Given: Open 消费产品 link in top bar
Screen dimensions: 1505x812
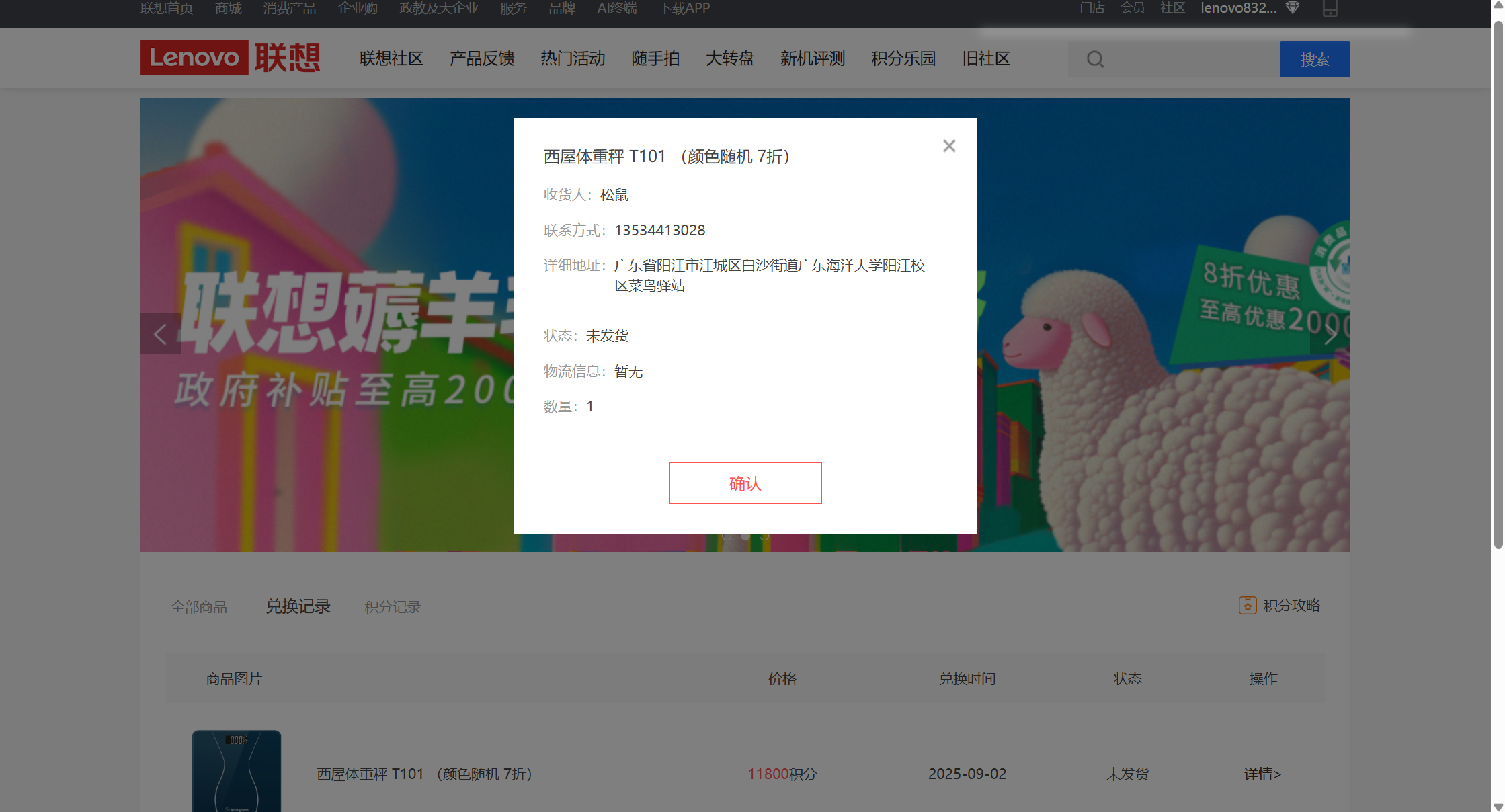Looking at the screenshot, I should (290, 8).
